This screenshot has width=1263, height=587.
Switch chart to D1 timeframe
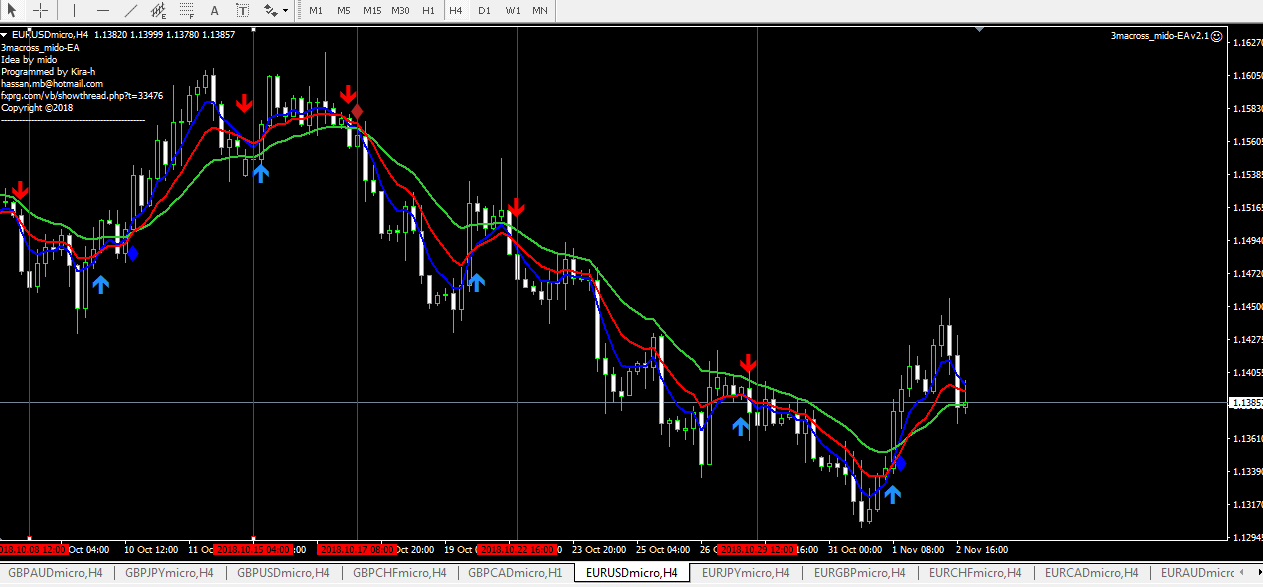484,10
